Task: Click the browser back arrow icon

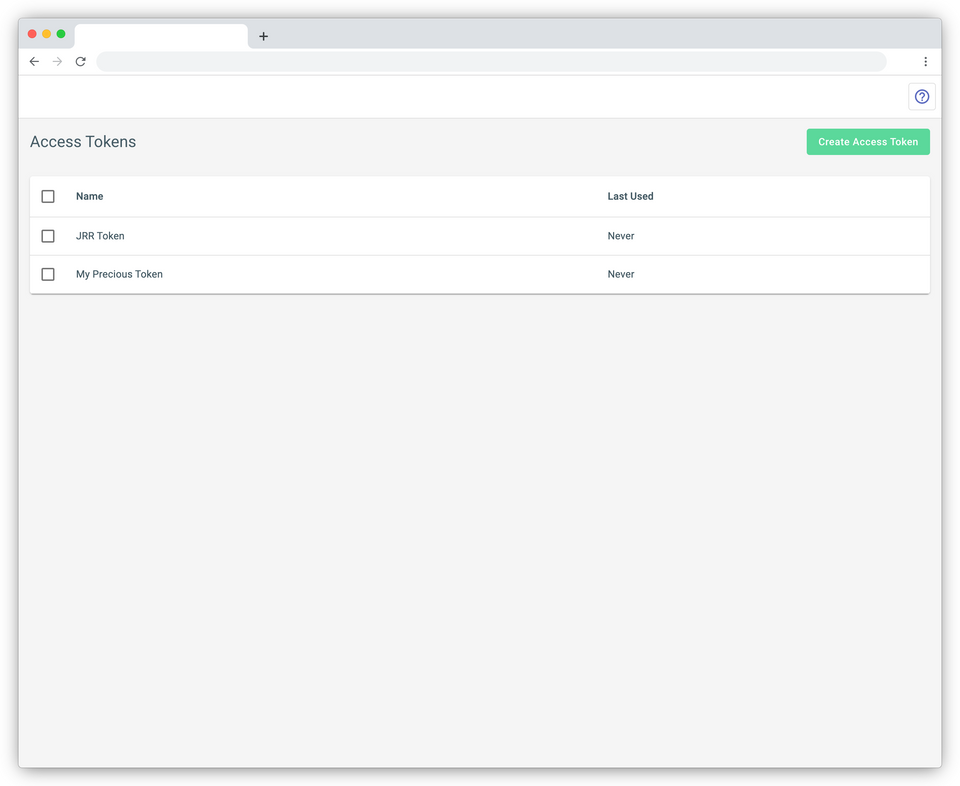Action: [x=34, y=61]
